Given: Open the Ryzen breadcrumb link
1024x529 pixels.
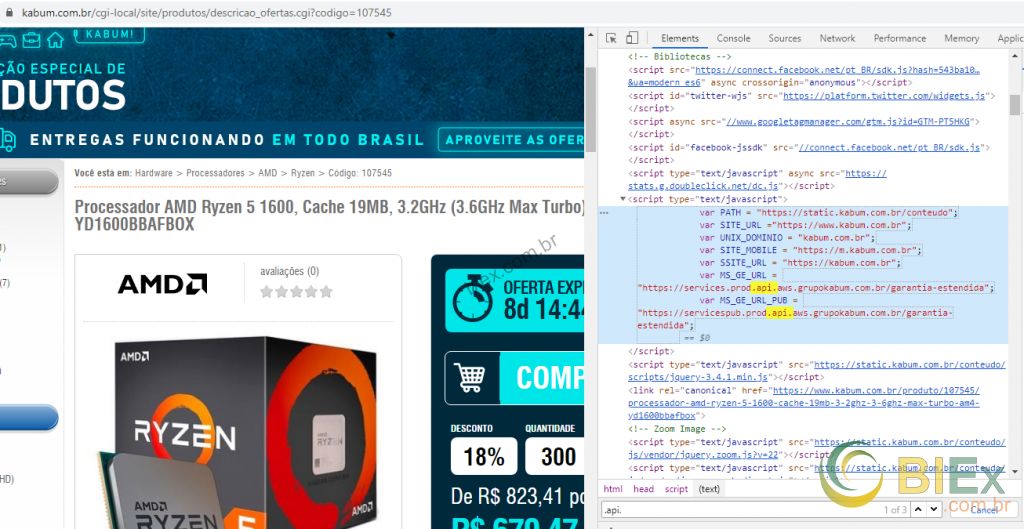Looking at the screenshot, I should tap(302, 173).
